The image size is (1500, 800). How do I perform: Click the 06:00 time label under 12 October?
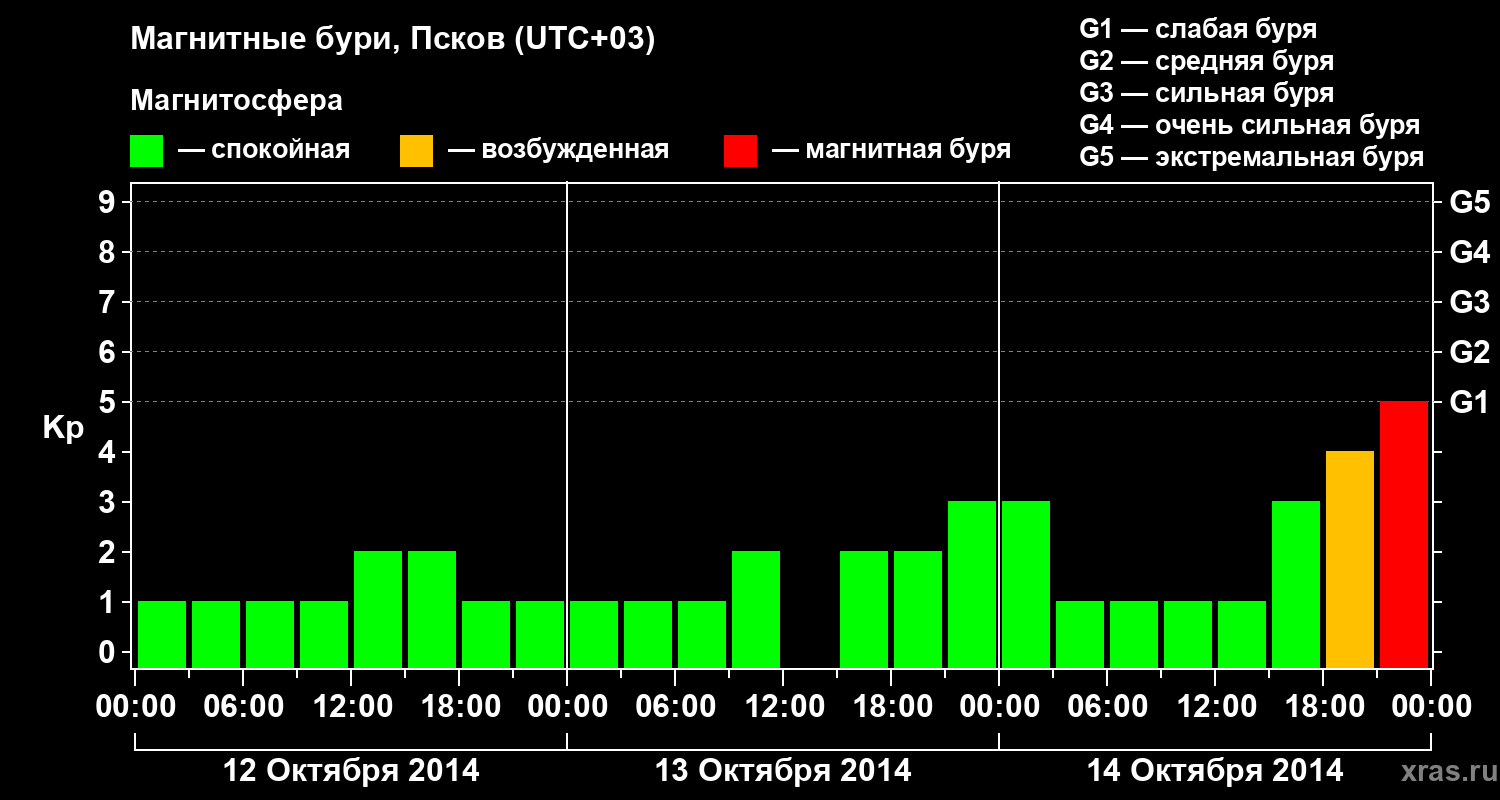click(243, 706)
